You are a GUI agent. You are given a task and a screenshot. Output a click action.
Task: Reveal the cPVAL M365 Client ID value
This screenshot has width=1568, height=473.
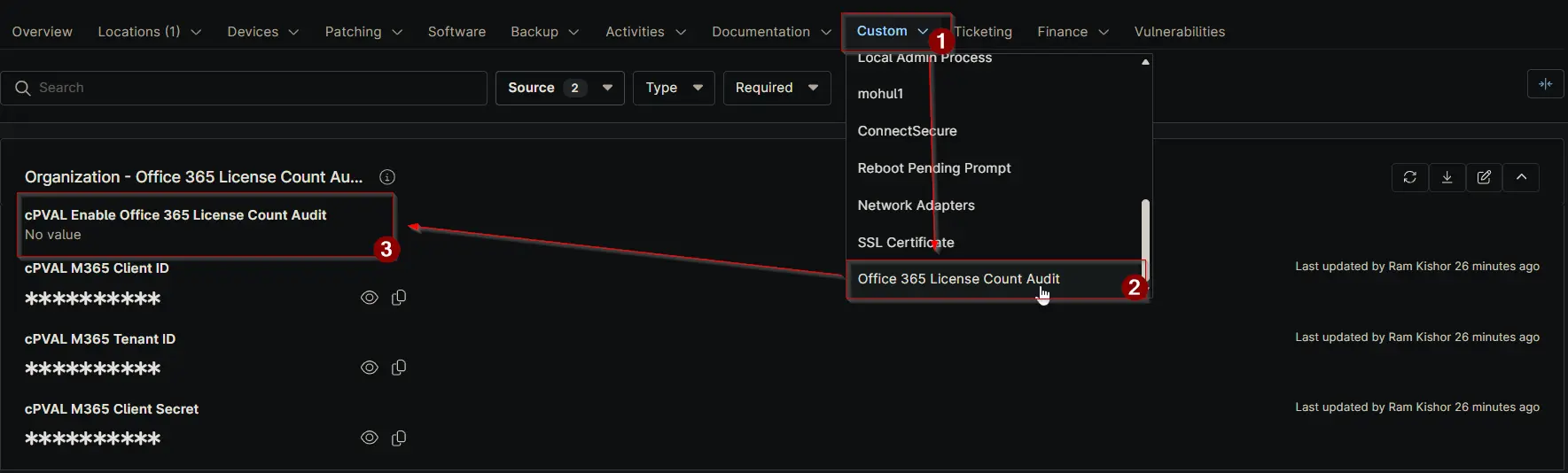[370, 298]
